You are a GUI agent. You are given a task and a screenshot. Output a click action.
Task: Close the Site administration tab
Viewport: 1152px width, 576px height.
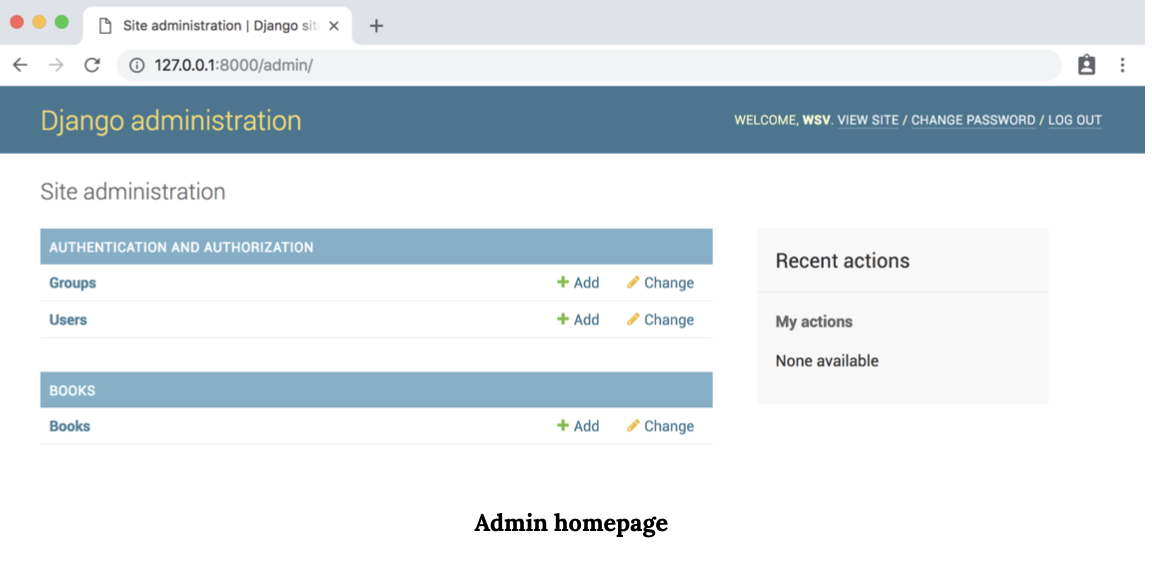(334, 26)
